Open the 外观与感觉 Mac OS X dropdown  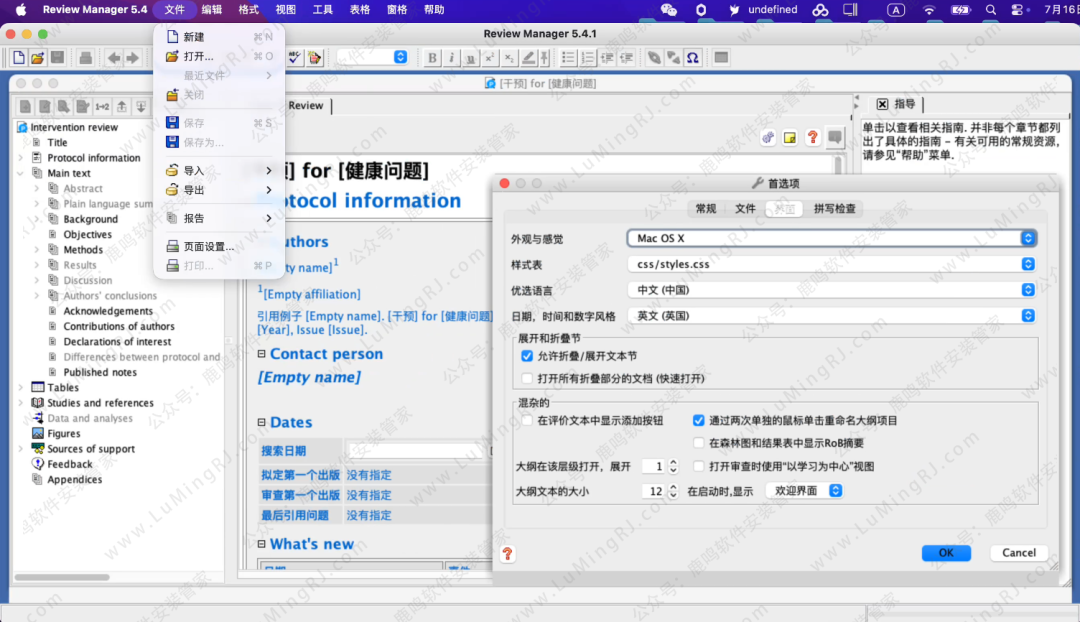click(x=831, y=238)
